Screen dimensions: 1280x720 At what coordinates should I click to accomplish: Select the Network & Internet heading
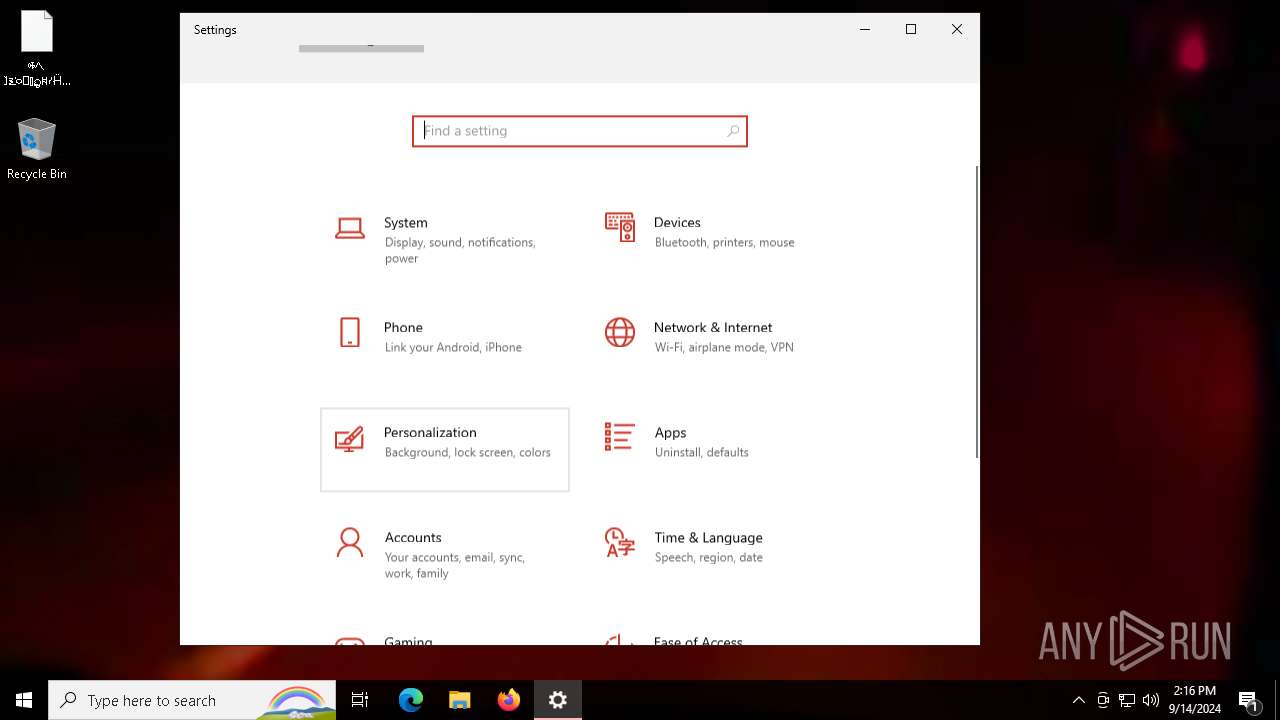(713, 327)
